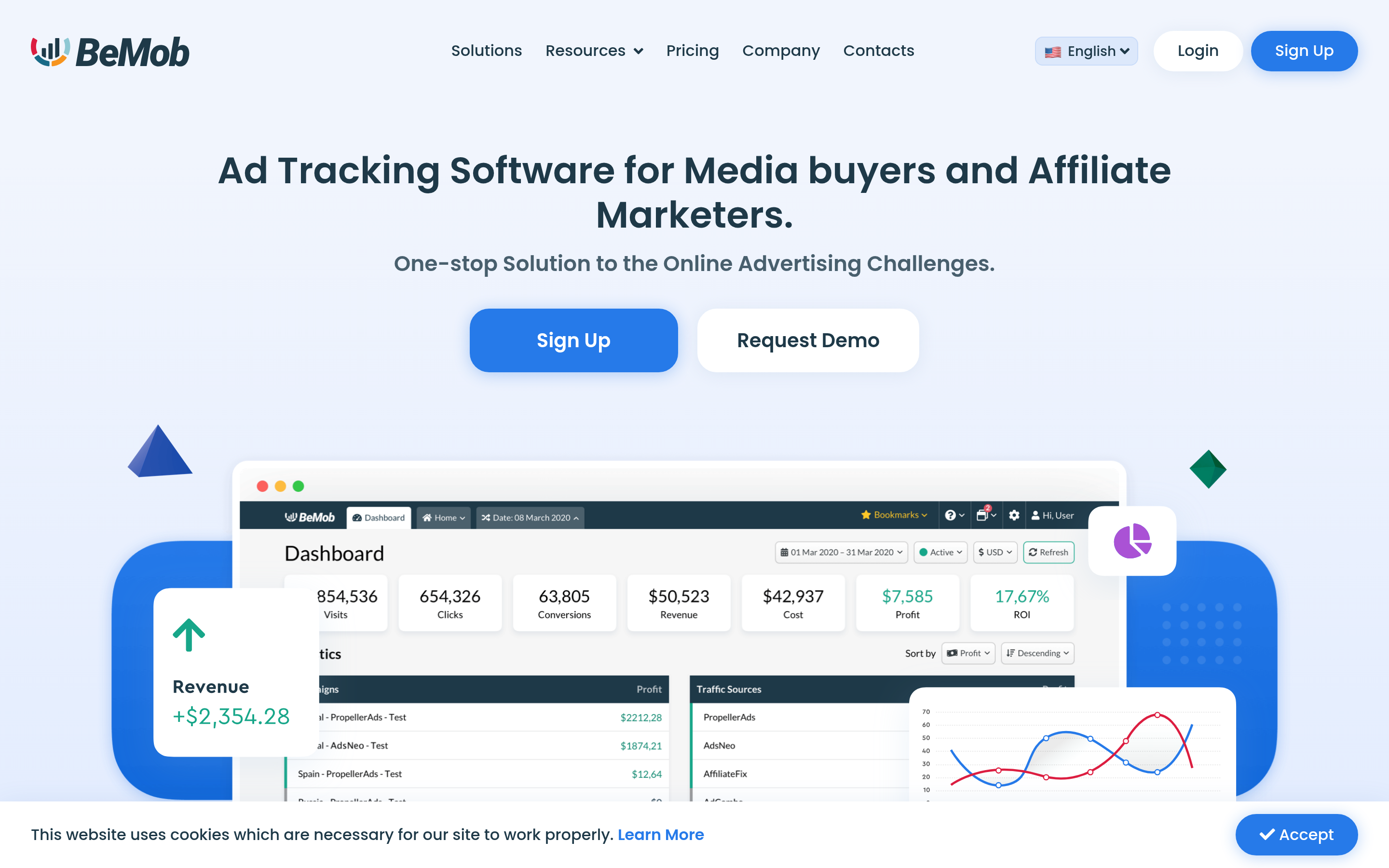Click the green window dot in preview
This screenshot has width=1389, height=868.
[x=298, y=486]
